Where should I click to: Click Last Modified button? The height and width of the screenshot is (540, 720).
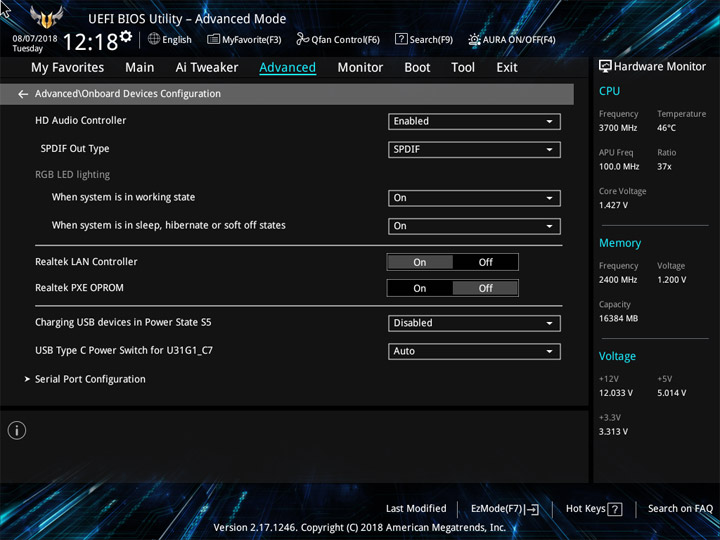click(416, 509)
